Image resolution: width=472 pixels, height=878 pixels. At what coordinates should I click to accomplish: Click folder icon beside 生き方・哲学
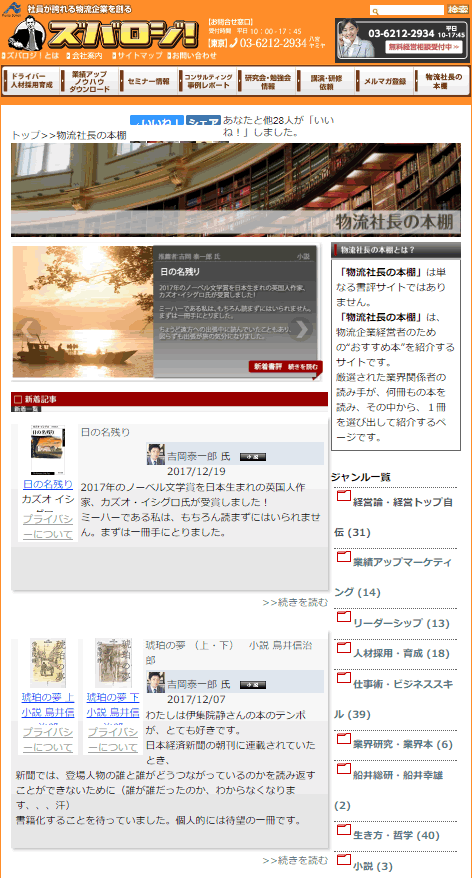point(344,829)
